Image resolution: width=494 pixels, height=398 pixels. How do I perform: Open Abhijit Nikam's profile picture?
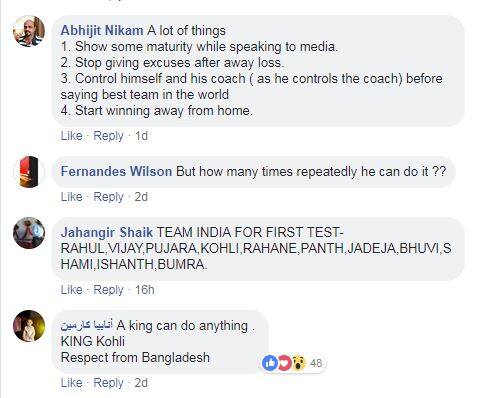[x=29, y=31]
